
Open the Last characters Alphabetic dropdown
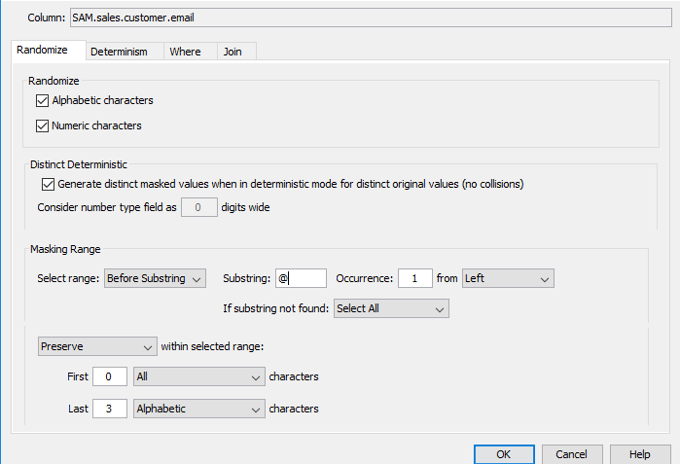(197, 409)
